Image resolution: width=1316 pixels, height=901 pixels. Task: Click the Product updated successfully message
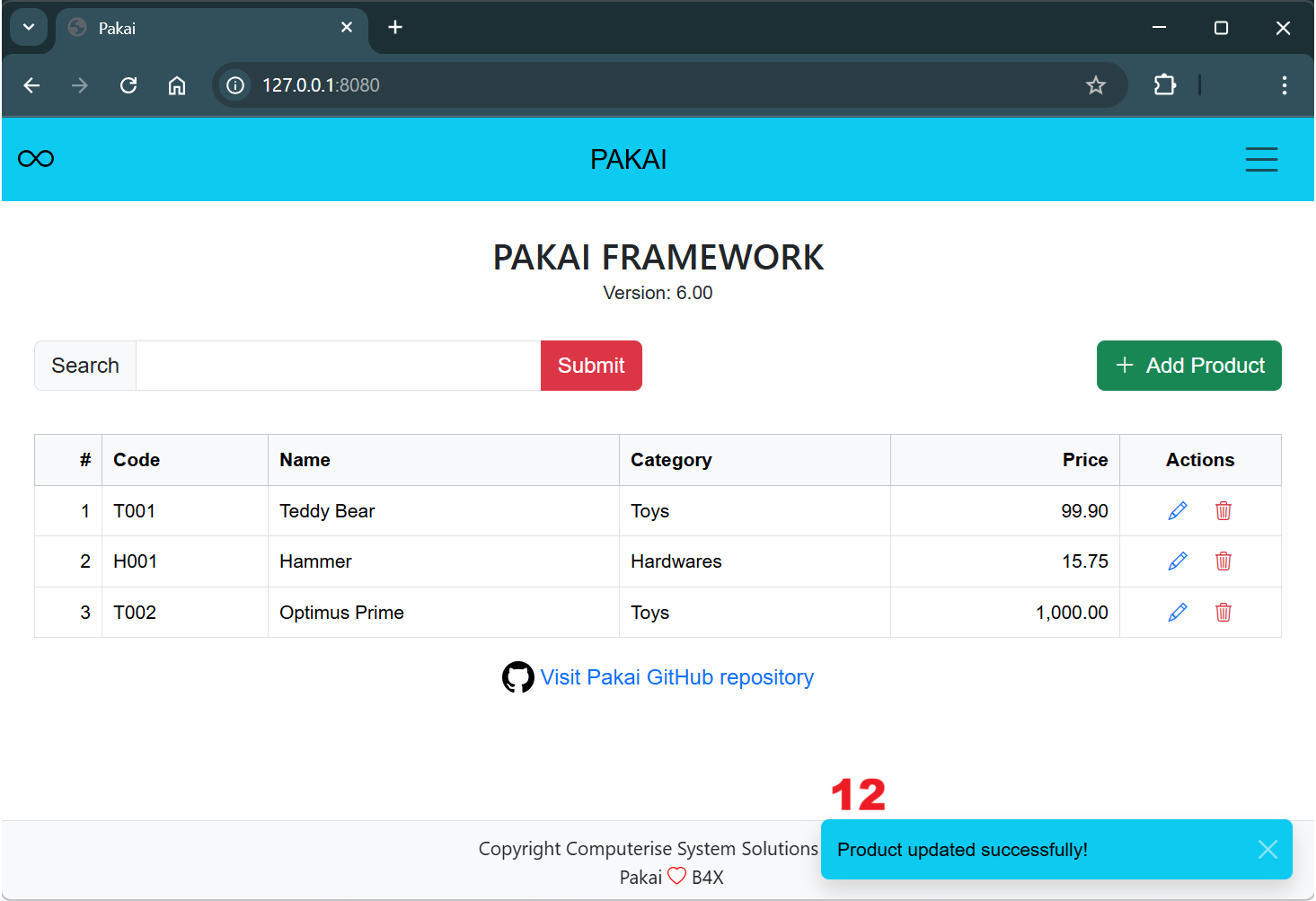click(962, 850)
